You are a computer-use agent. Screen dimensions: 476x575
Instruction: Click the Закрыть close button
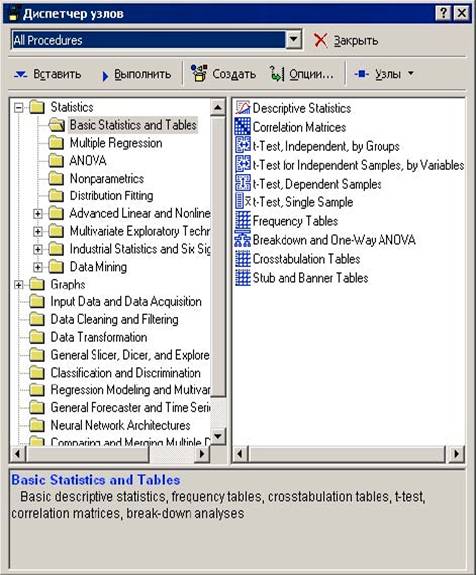345,40
